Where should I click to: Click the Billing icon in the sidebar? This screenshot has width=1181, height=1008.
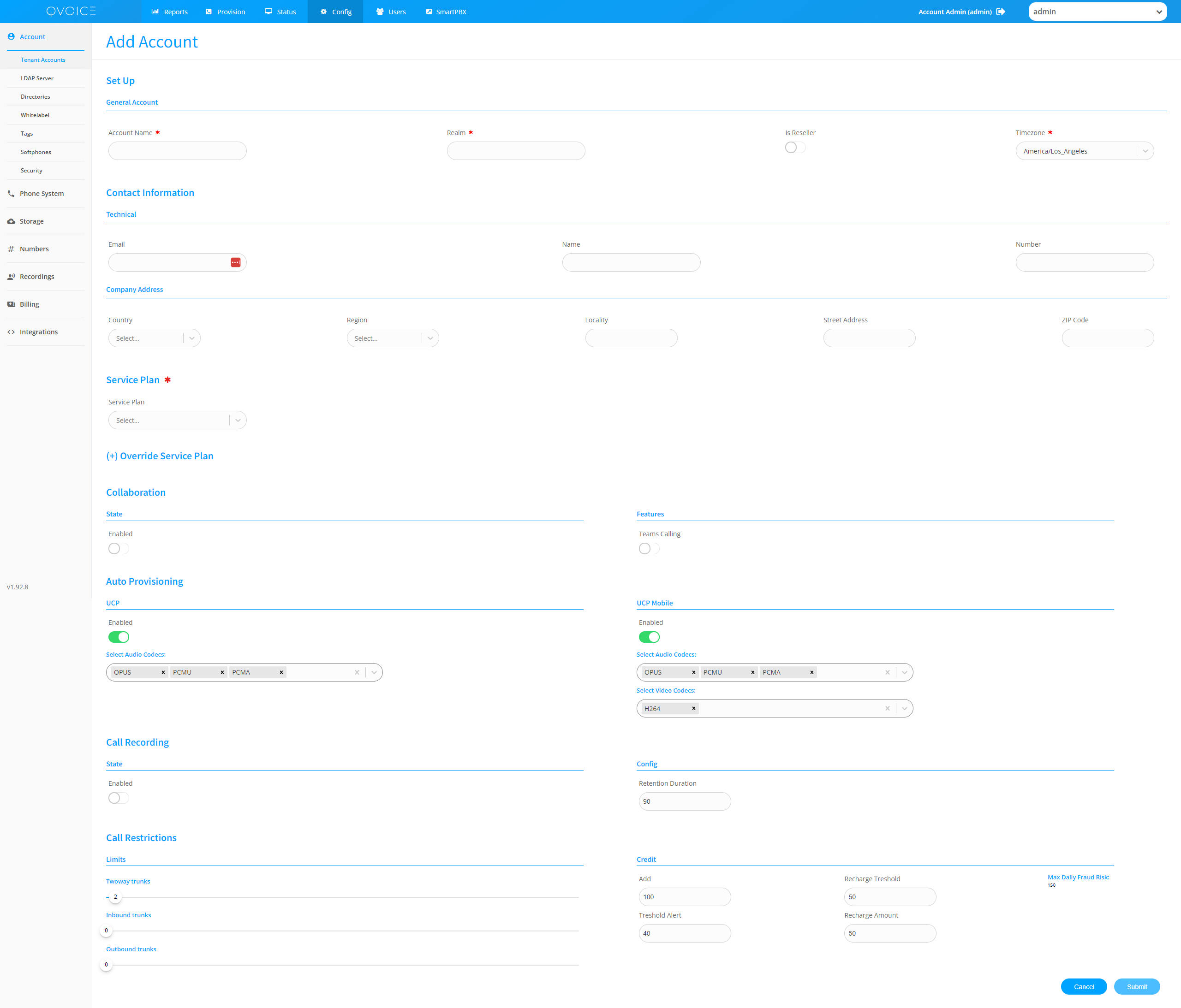[11, 304]
